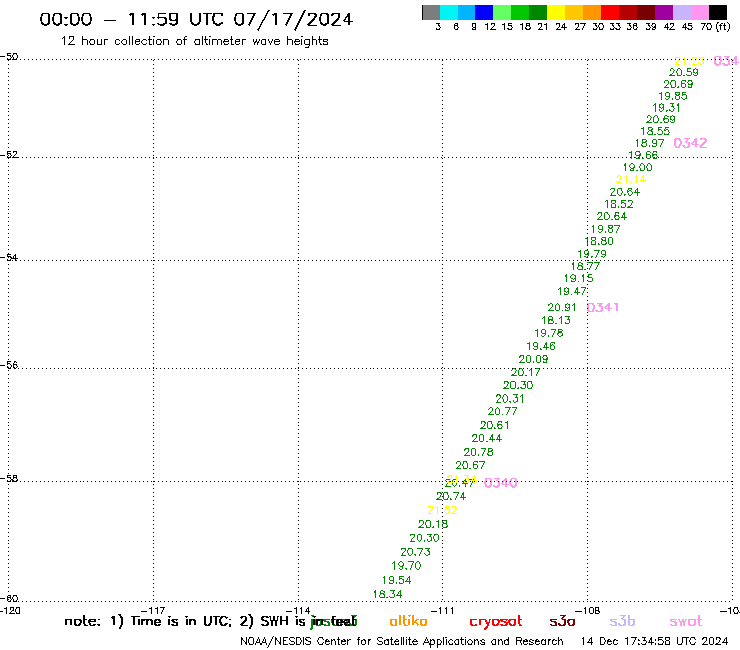Click the pink swatch in the color scale
Image resolution: width=740 pixels, height=650 pixels.
click(700, 12)
